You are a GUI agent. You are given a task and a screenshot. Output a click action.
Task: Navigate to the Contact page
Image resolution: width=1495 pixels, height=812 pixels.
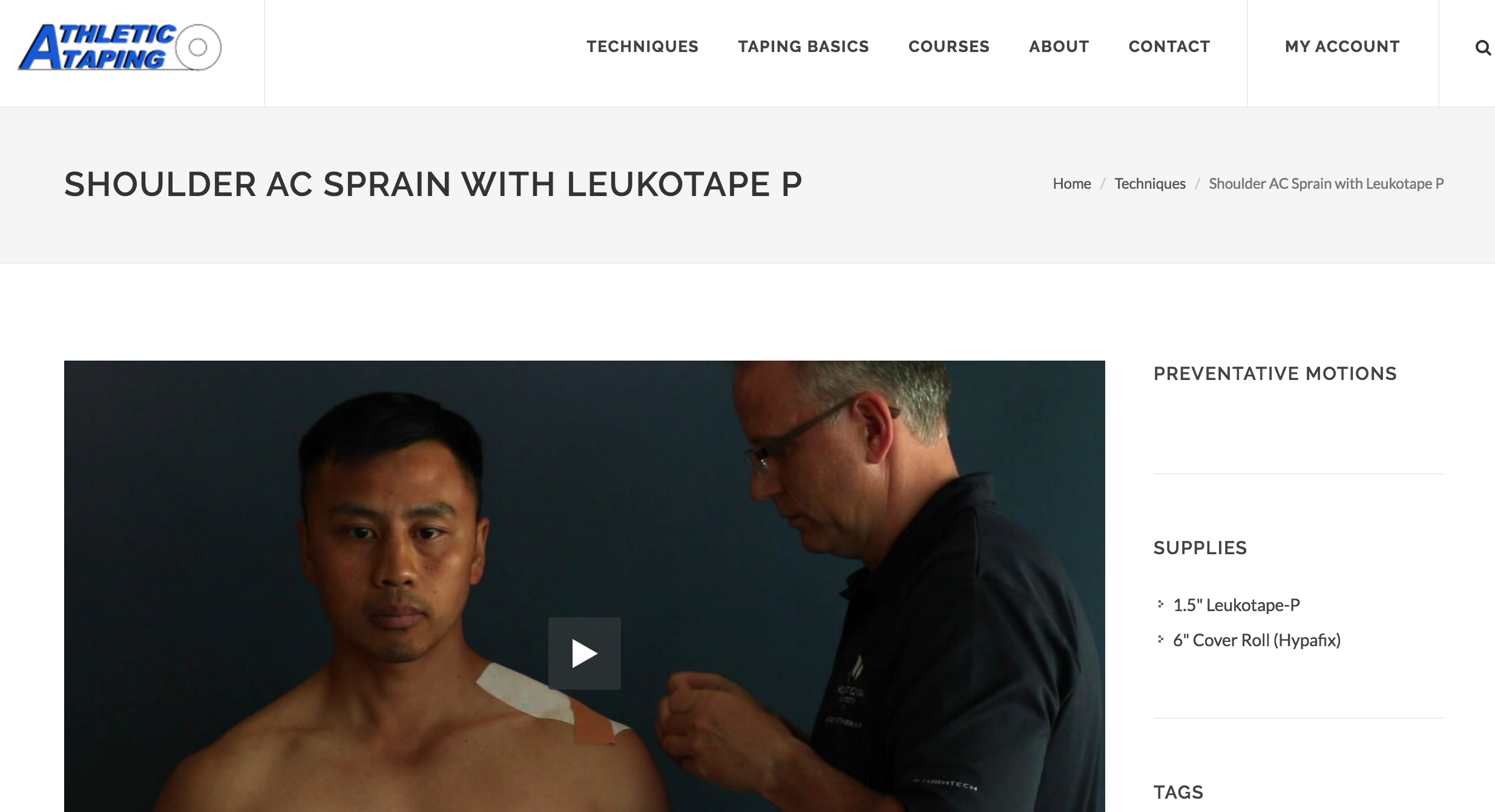click(1169, 47)
